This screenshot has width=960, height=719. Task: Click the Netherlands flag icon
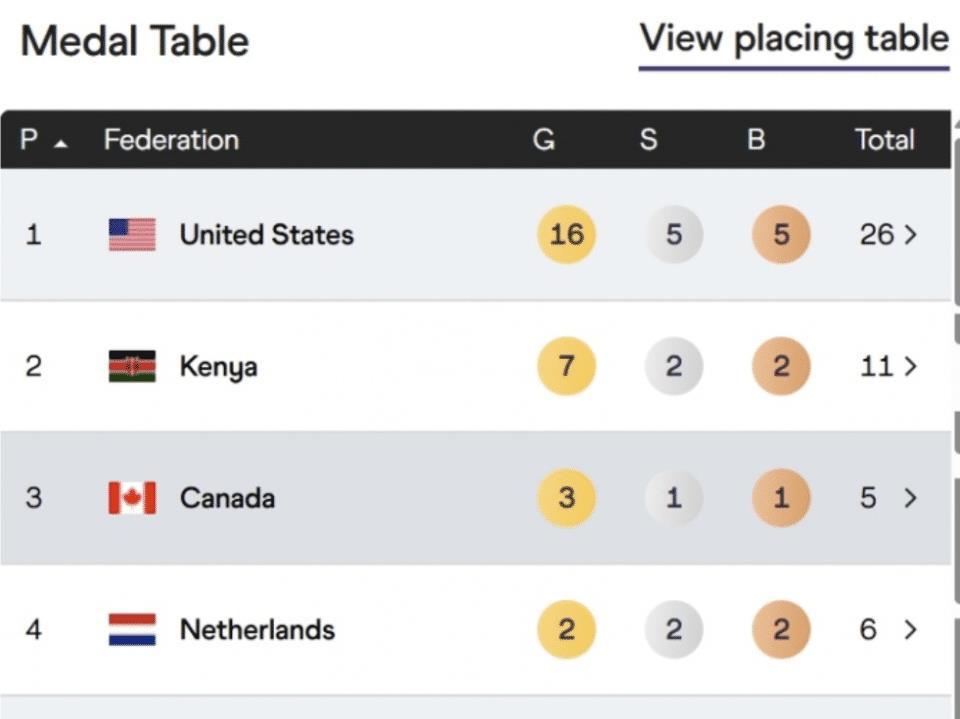coord(132,630)
